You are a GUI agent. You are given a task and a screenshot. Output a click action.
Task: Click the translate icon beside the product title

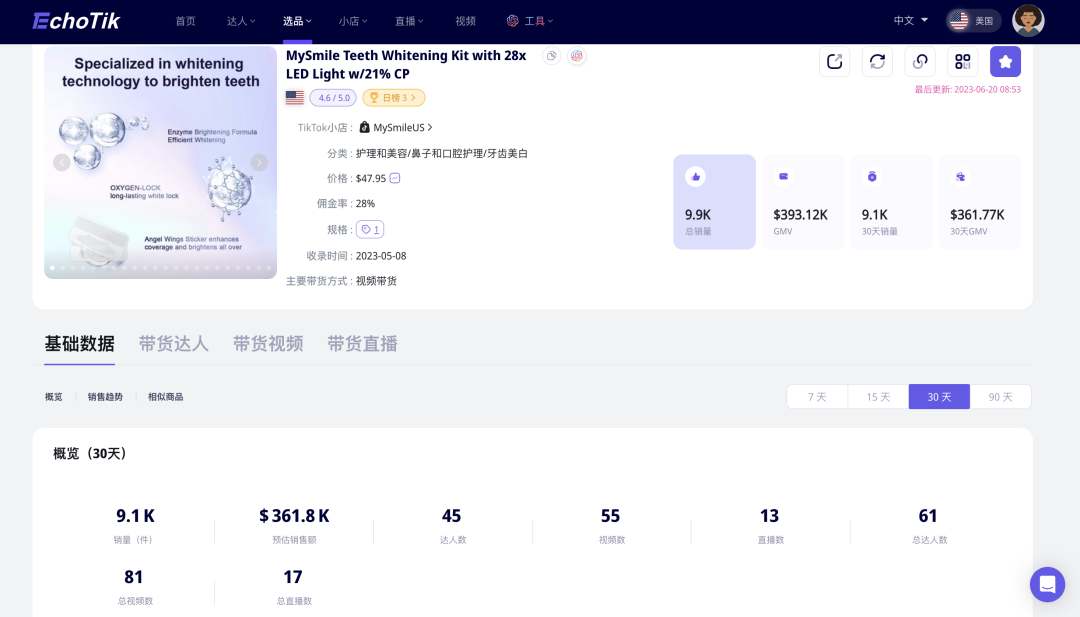click(x=577, y=56)
